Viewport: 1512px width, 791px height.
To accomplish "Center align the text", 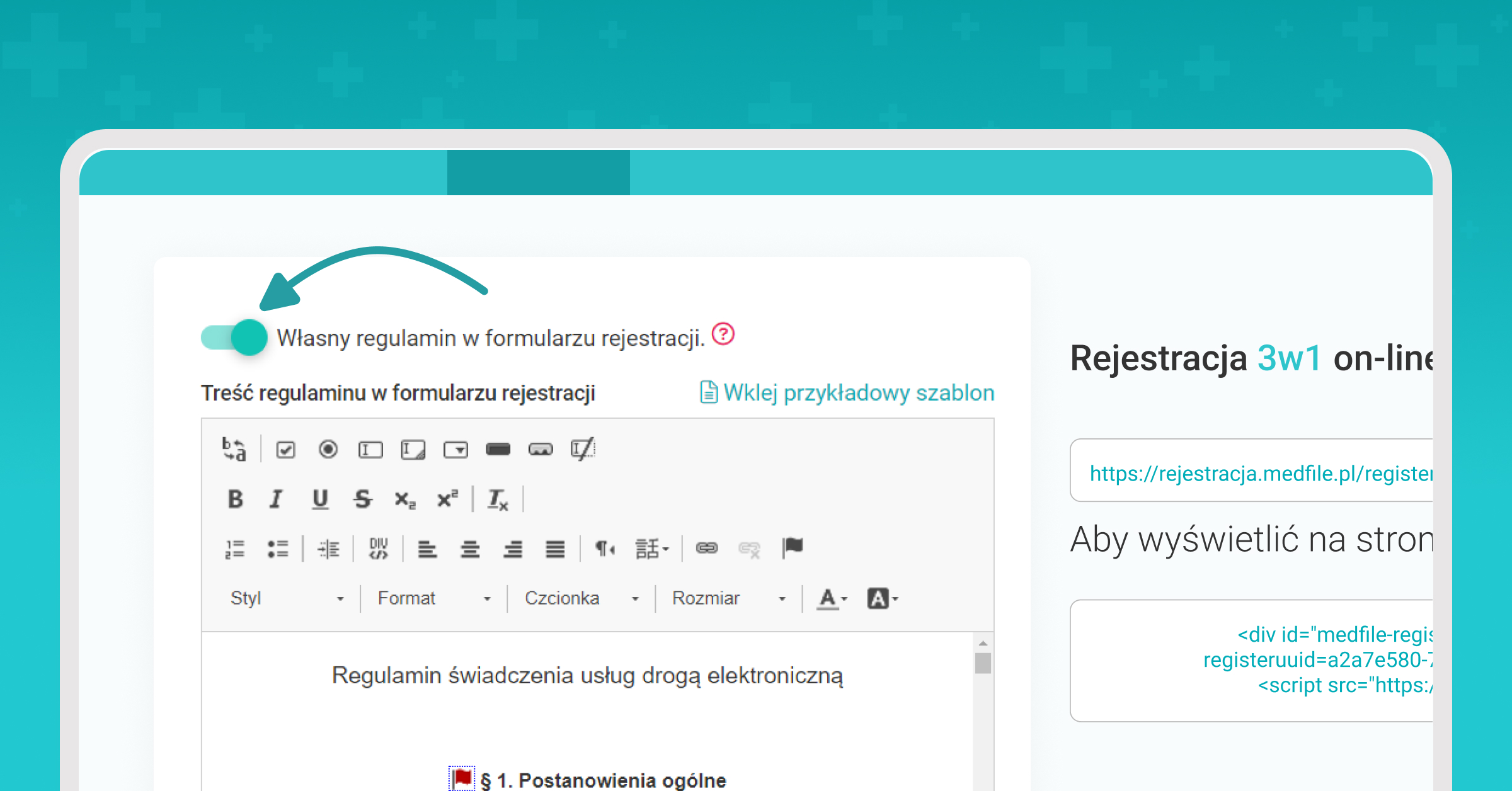I will pyautogui.click(x=470, y=549).
